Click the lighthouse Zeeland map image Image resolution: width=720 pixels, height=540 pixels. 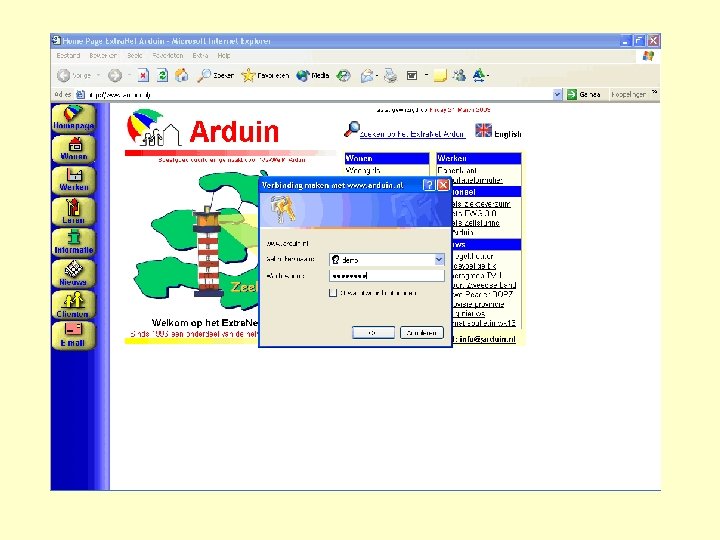coord(197,241)
